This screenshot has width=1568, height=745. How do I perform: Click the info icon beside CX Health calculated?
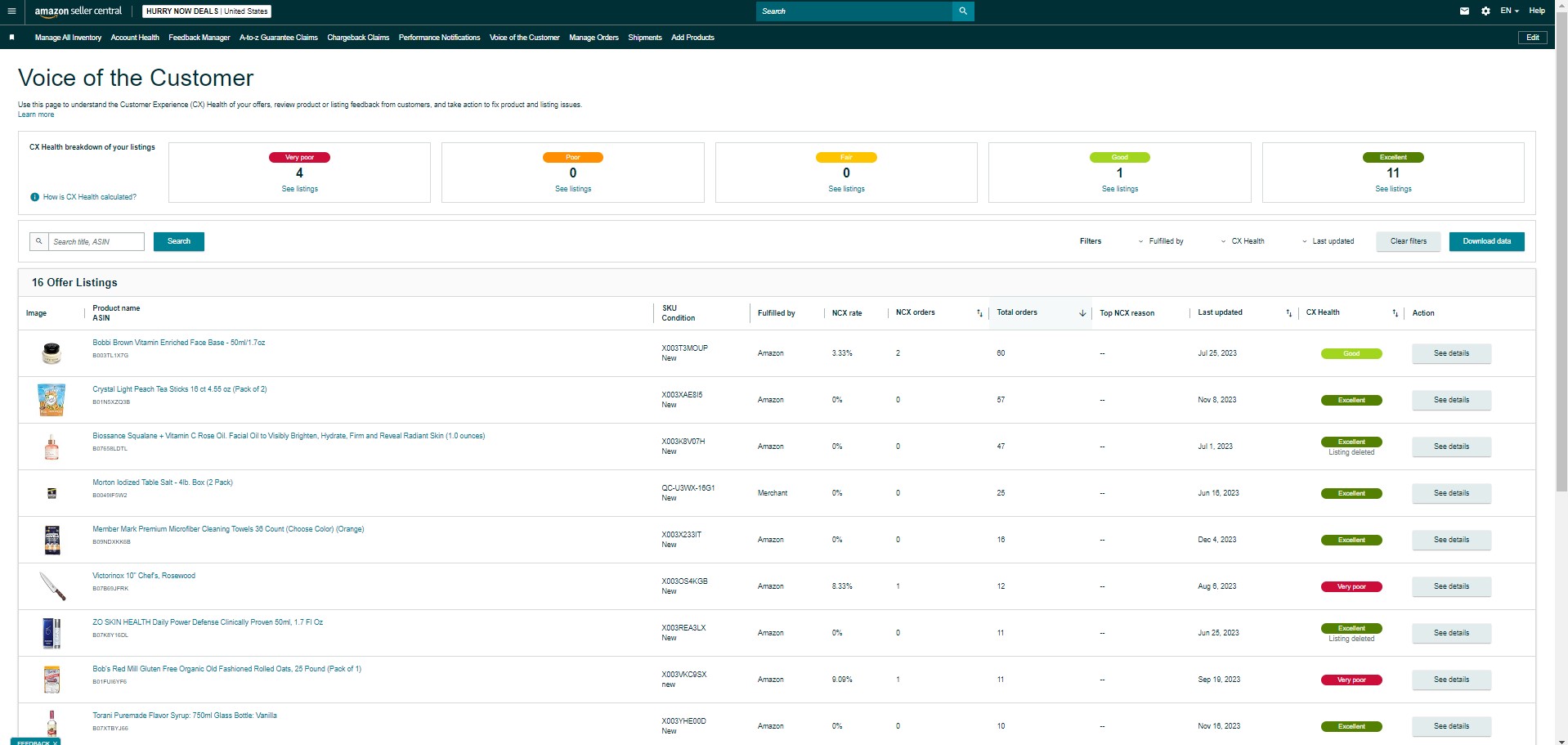pyautogui.click(x=34, y=197)
